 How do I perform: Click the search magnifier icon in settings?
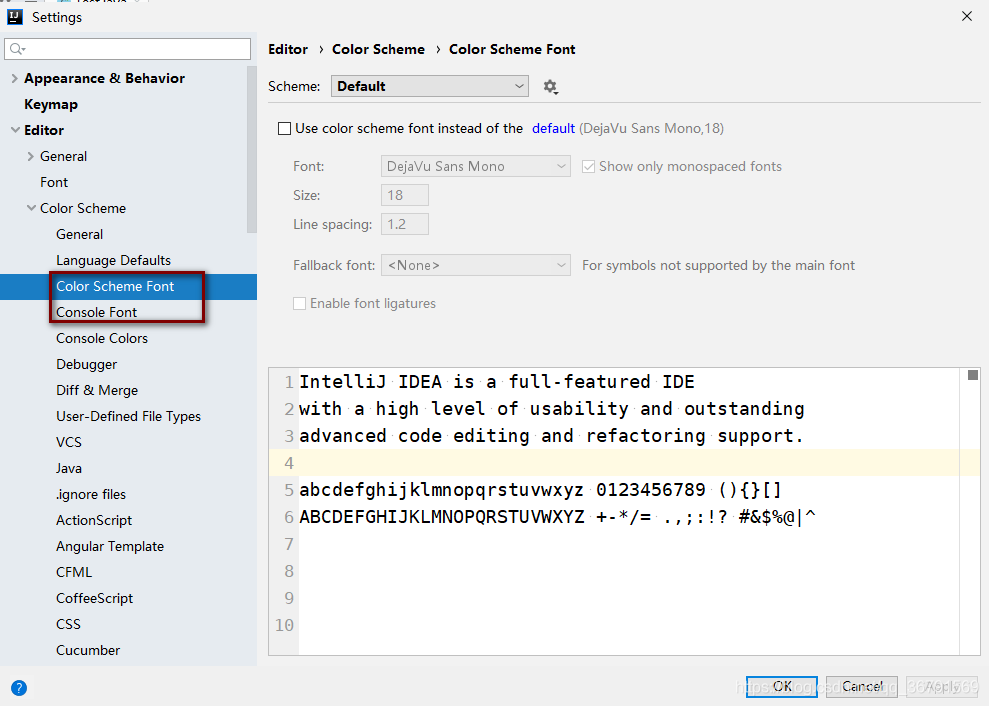18,49
